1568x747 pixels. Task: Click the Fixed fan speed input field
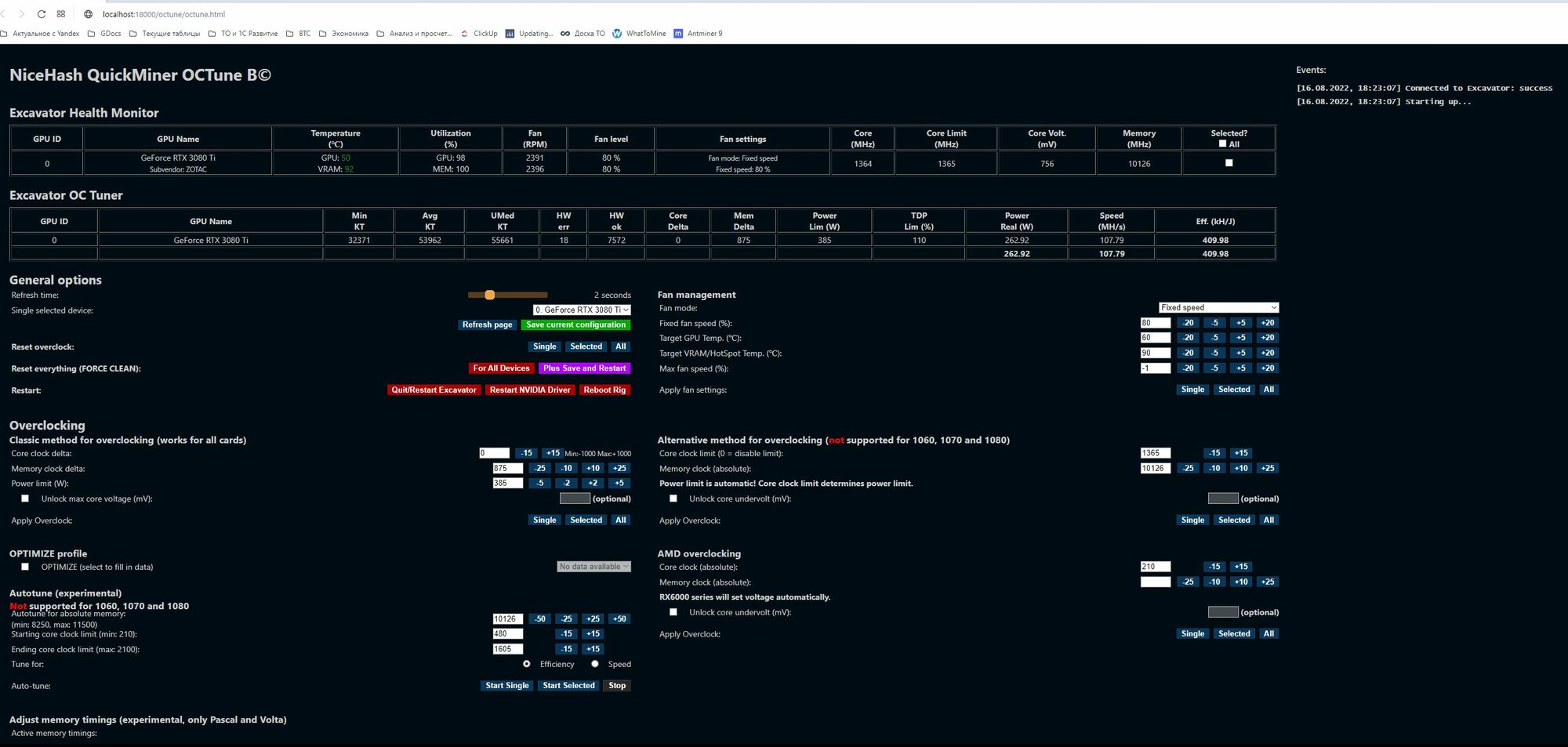click(1155, 323)
